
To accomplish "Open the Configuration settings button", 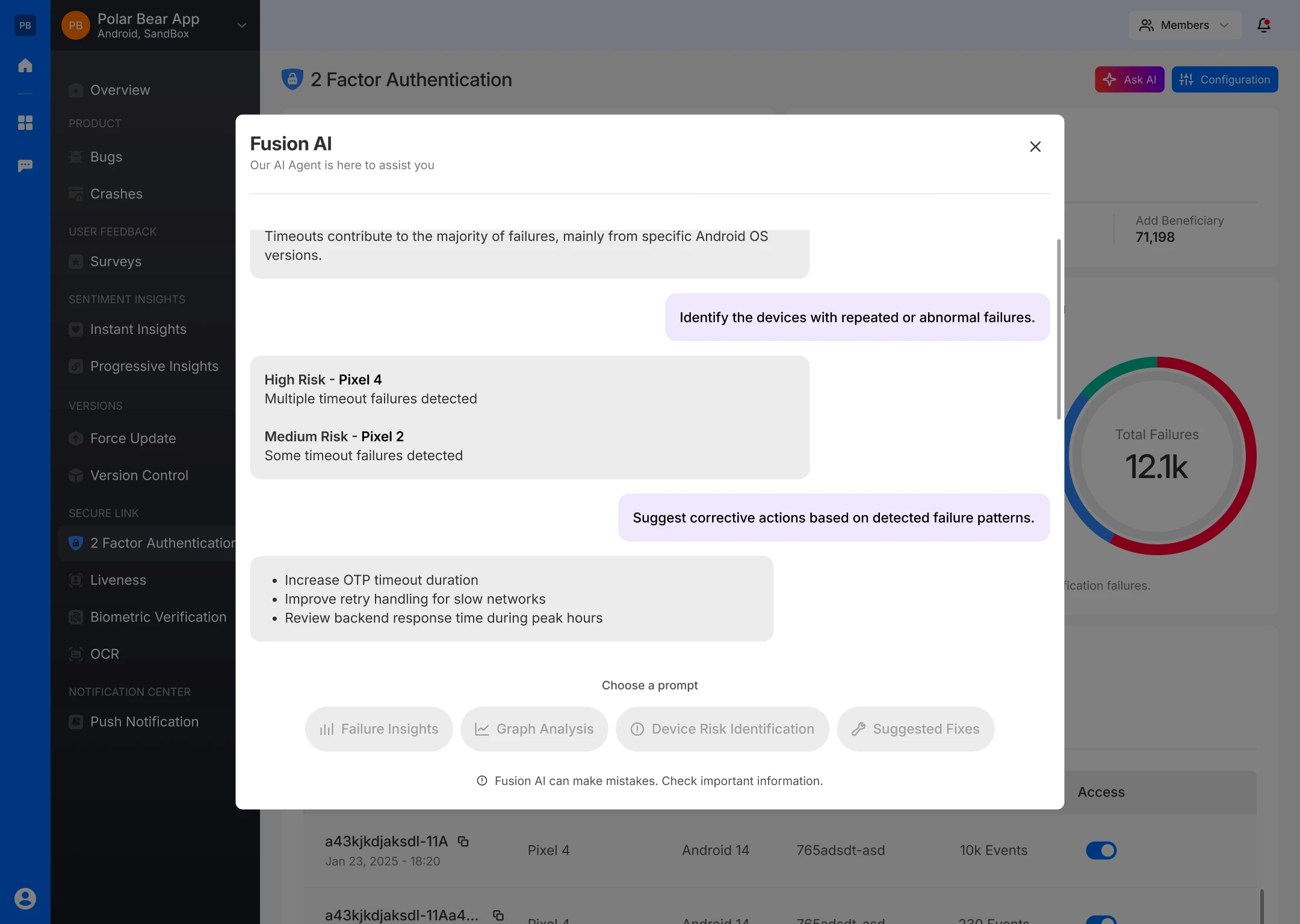I will coord(1224,79).
